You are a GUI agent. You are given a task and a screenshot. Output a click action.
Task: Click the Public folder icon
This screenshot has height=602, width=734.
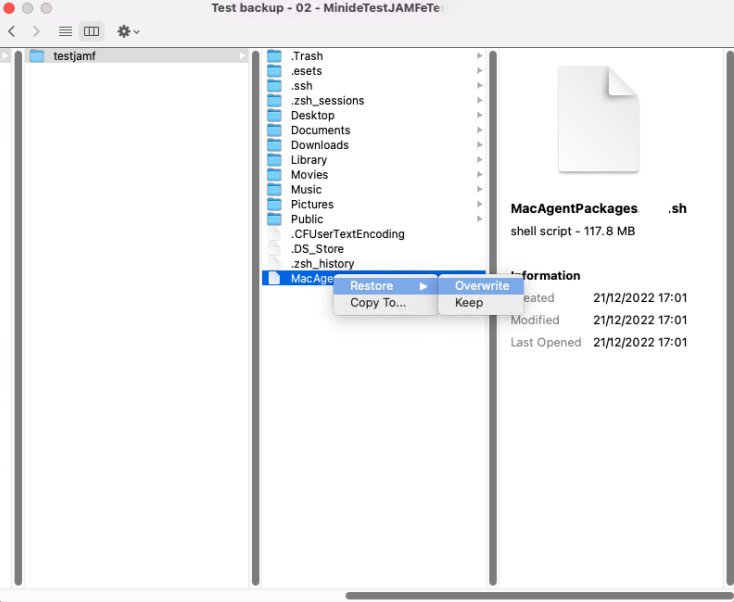coord(274,219)
